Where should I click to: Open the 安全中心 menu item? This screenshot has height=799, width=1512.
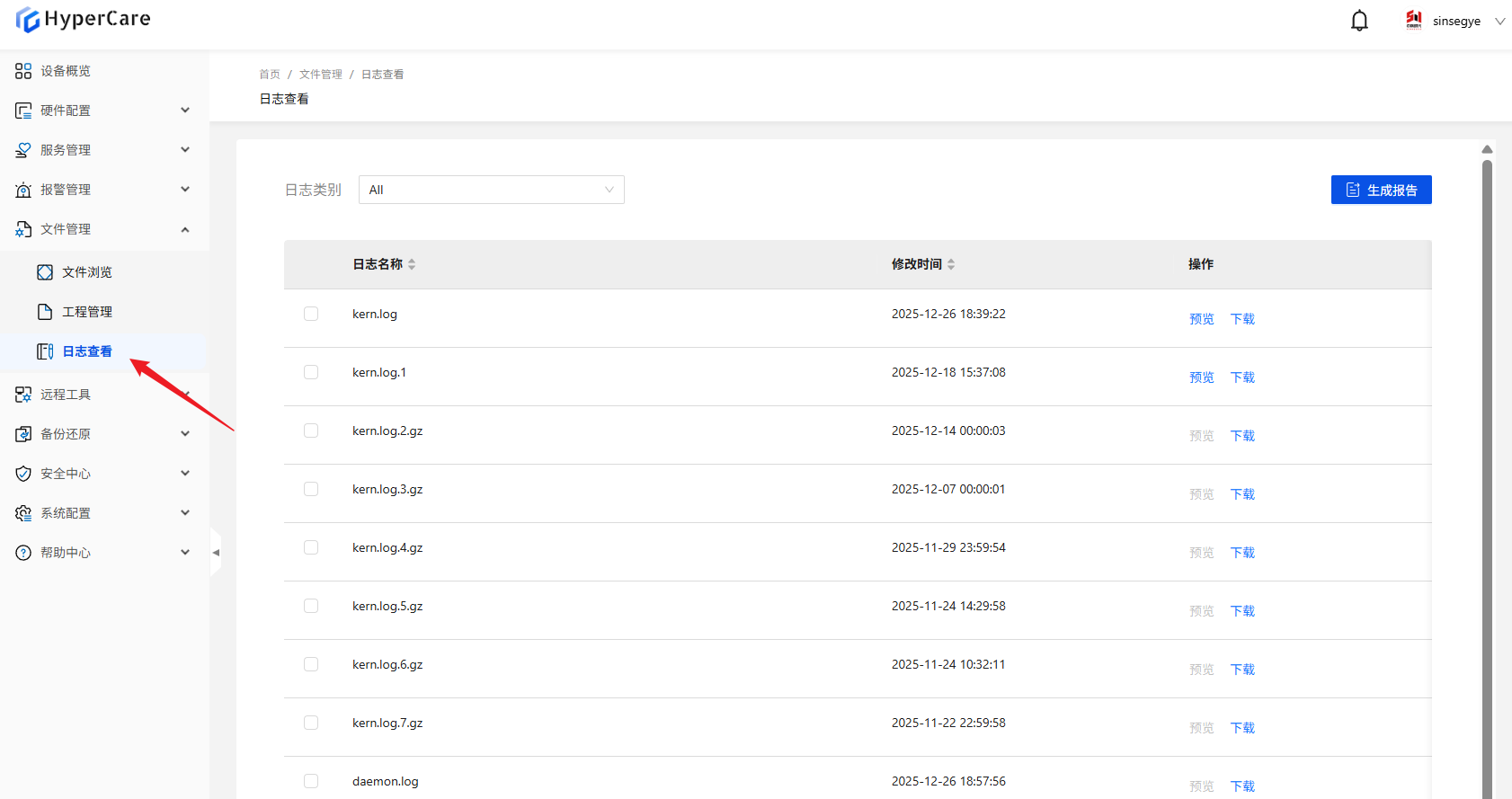tap(66, 474)
